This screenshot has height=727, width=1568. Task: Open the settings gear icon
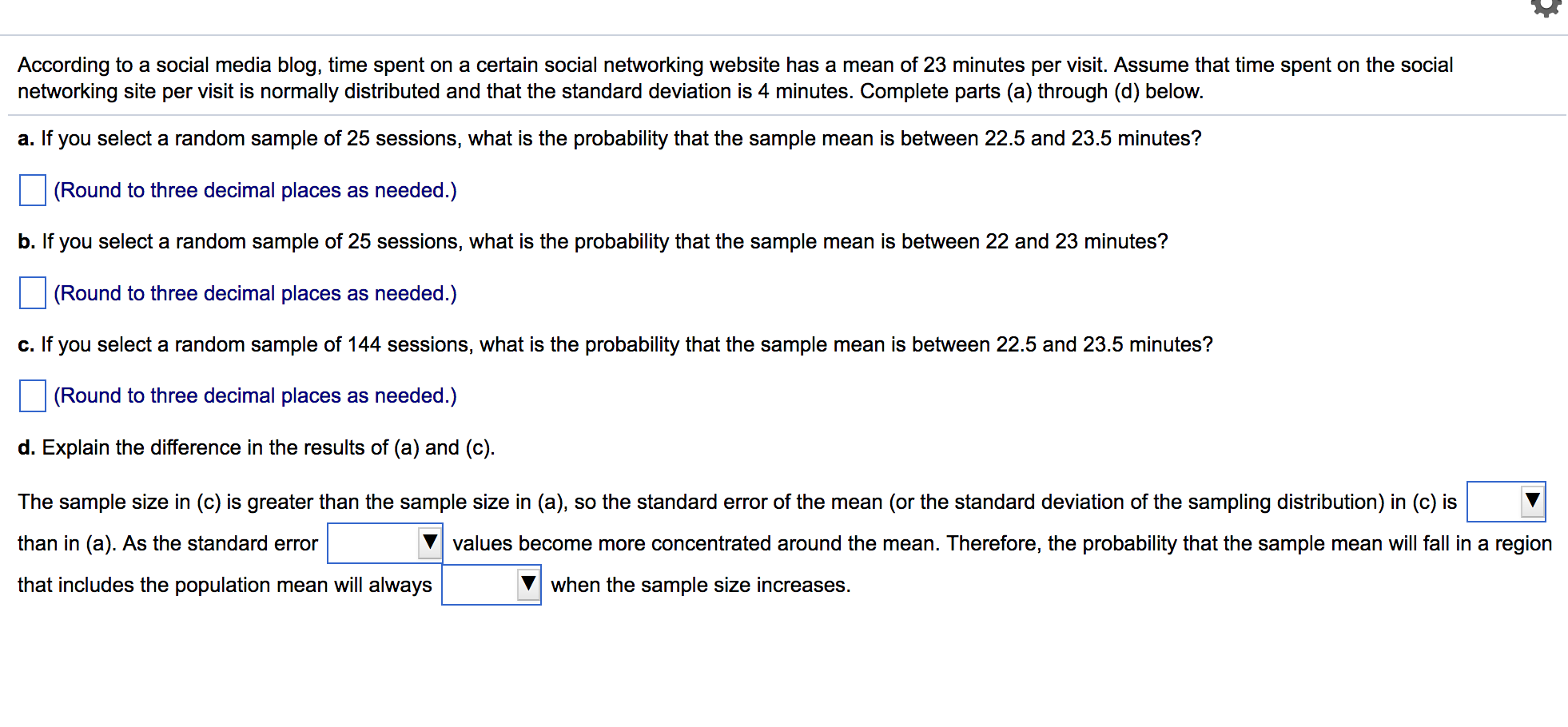click(x=1546, y=8)
